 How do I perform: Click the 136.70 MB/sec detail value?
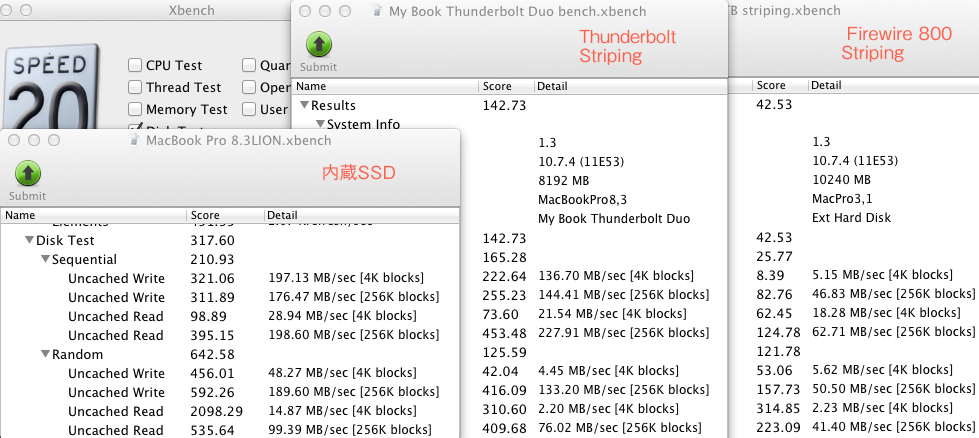[x=616, y=276]
